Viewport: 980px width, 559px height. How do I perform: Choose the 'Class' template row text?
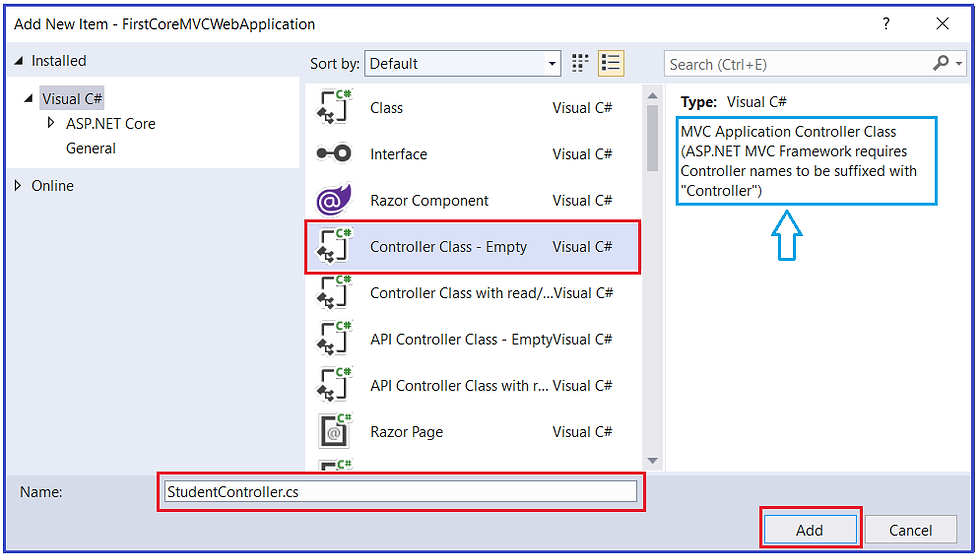point(386,108)
